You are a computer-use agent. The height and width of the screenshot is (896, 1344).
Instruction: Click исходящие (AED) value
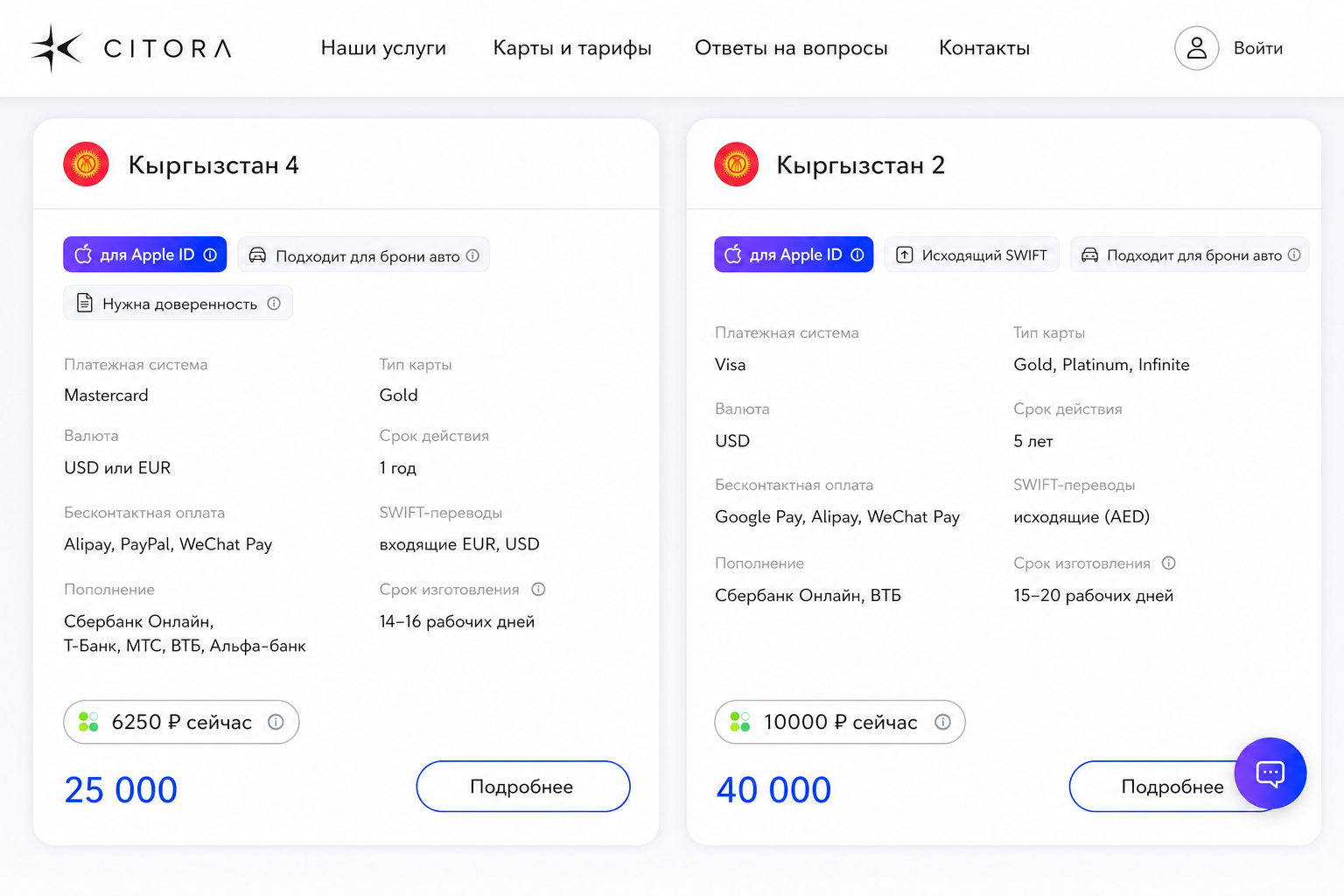coord(1081,517)
